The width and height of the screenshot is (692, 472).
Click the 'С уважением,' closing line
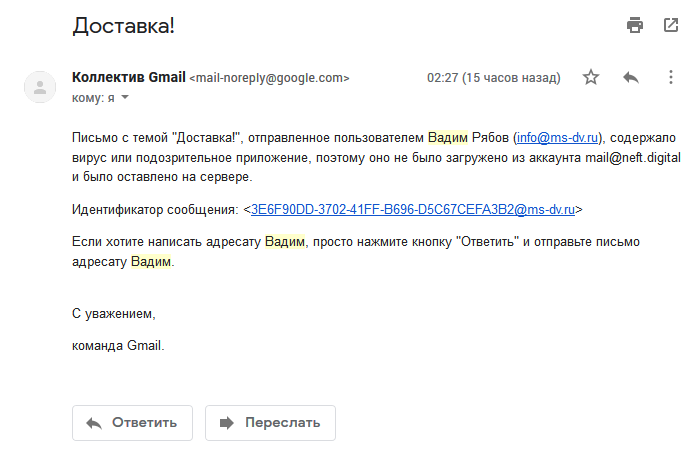tap(114, 314)
